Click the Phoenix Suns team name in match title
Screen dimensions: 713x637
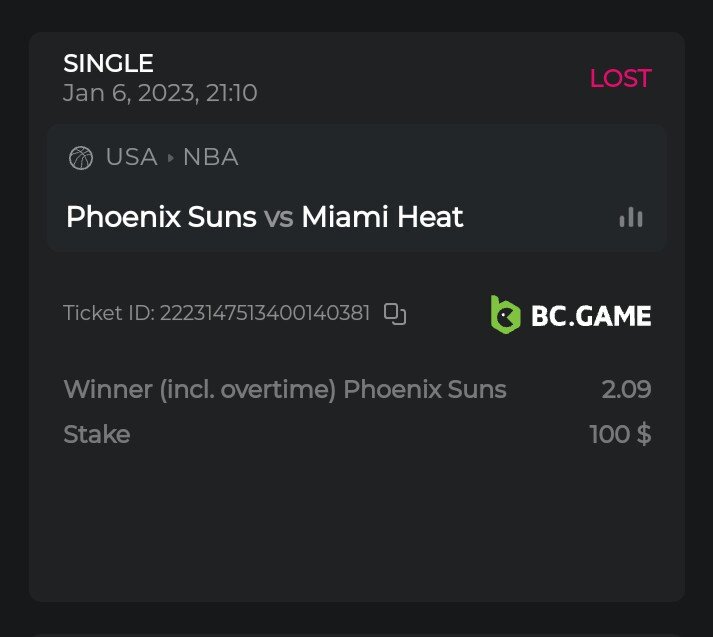point(161,217)
